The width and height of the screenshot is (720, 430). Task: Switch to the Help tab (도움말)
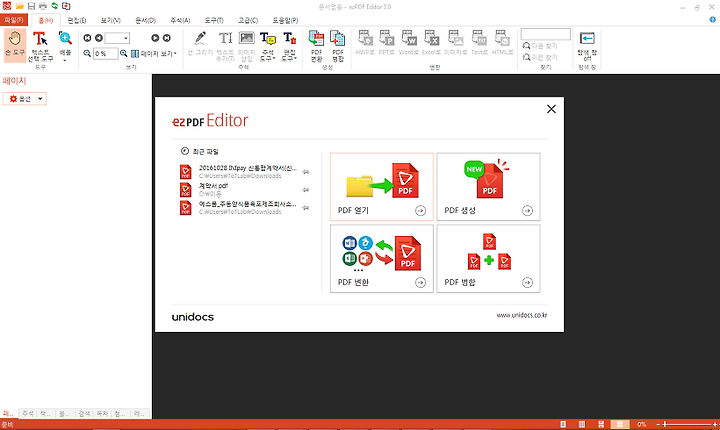tap(285, 20)
